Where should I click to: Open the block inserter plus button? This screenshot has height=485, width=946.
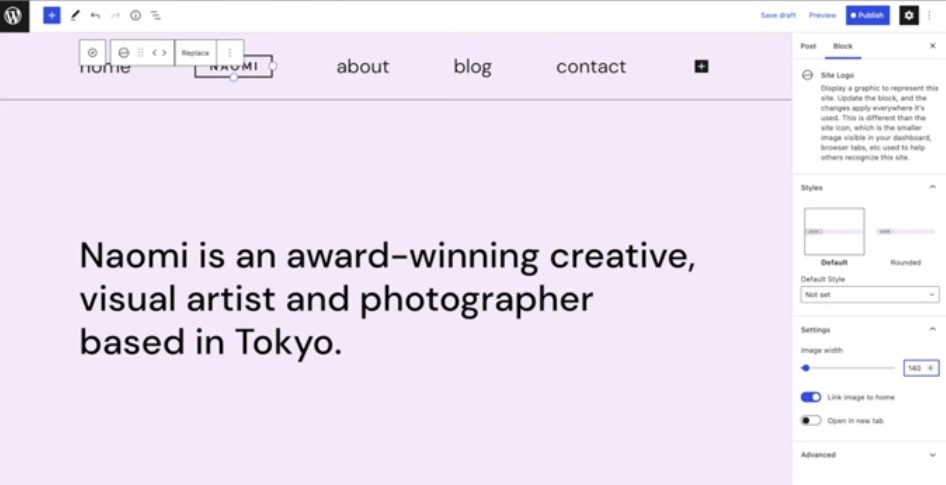52,15
